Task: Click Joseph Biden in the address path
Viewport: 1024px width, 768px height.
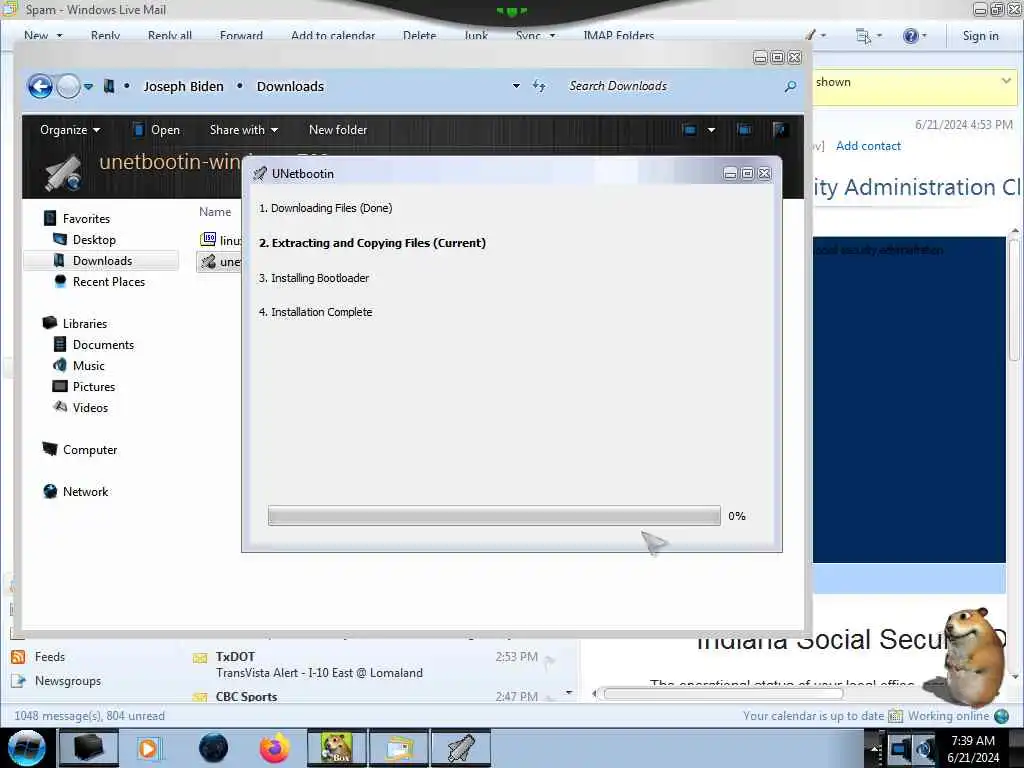Action: tap(183, 86)
